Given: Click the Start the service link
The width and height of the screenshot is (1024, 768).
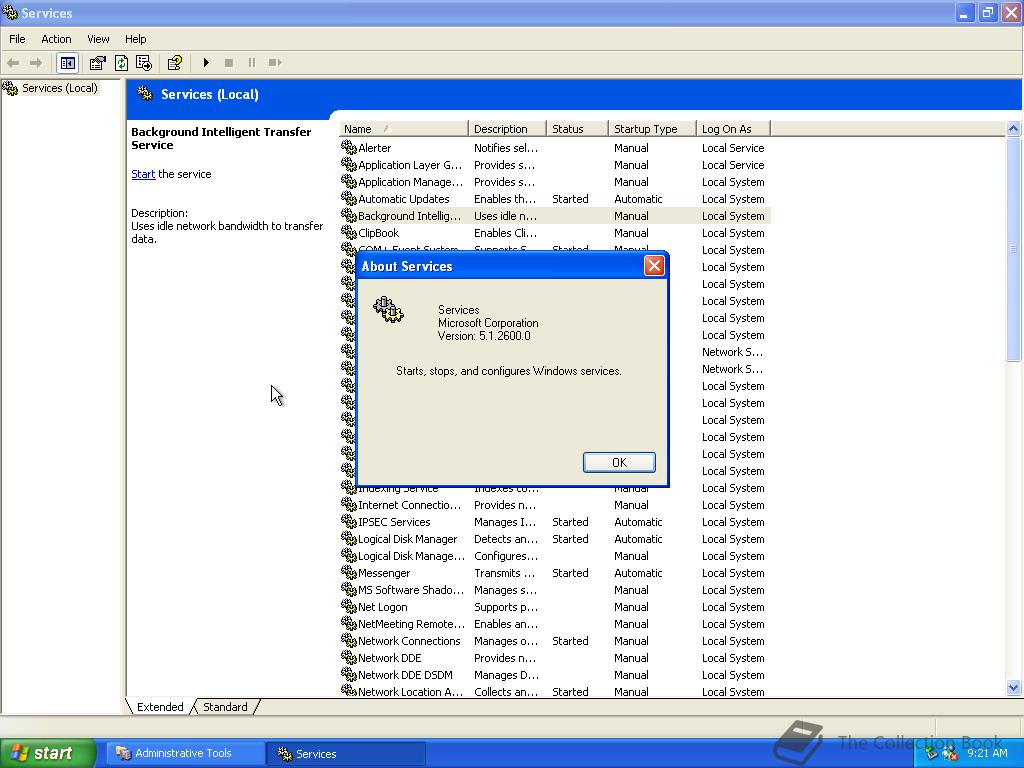Looking at the screenshot, I should coord(143,174).
